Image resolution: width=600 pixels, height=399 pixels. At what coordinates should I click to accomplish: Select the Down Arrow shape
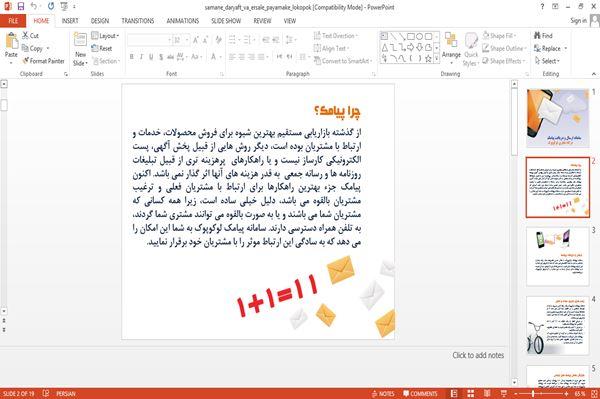(420, 47)
